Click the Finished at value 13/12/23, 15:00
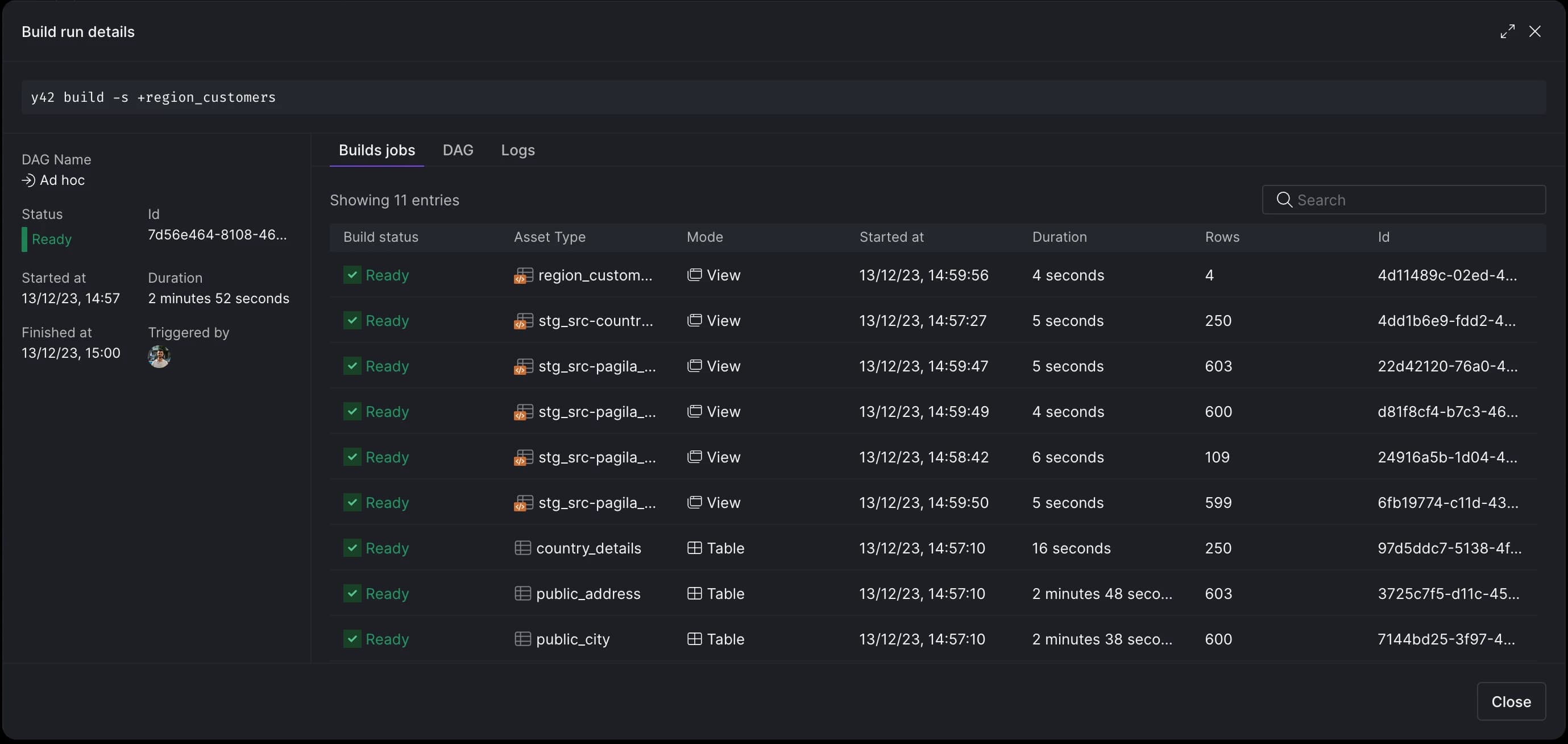This screenshot has width=1568, height=744. (x=70, y=353)
